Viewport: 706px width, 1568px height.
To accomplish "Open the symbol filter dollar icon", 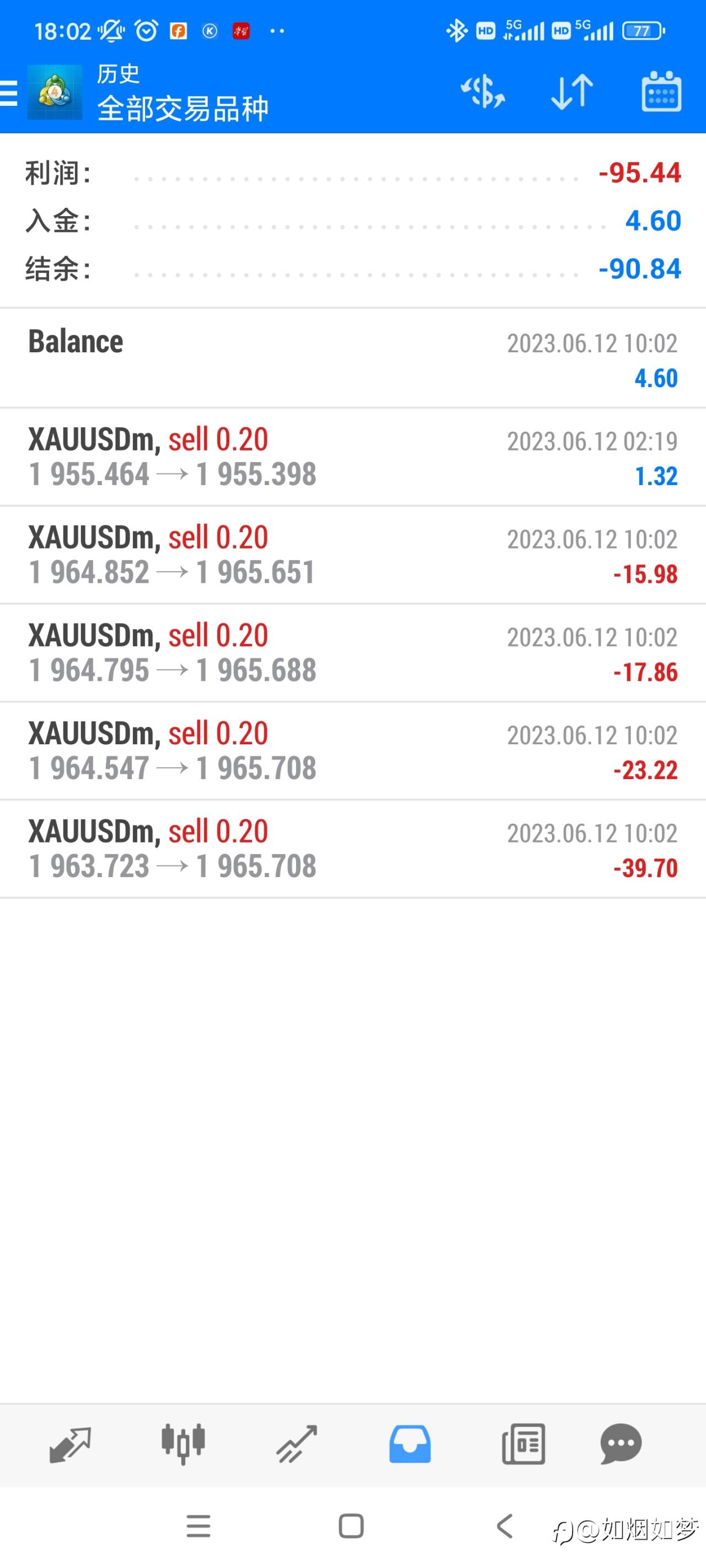I will tap(483, 92).
